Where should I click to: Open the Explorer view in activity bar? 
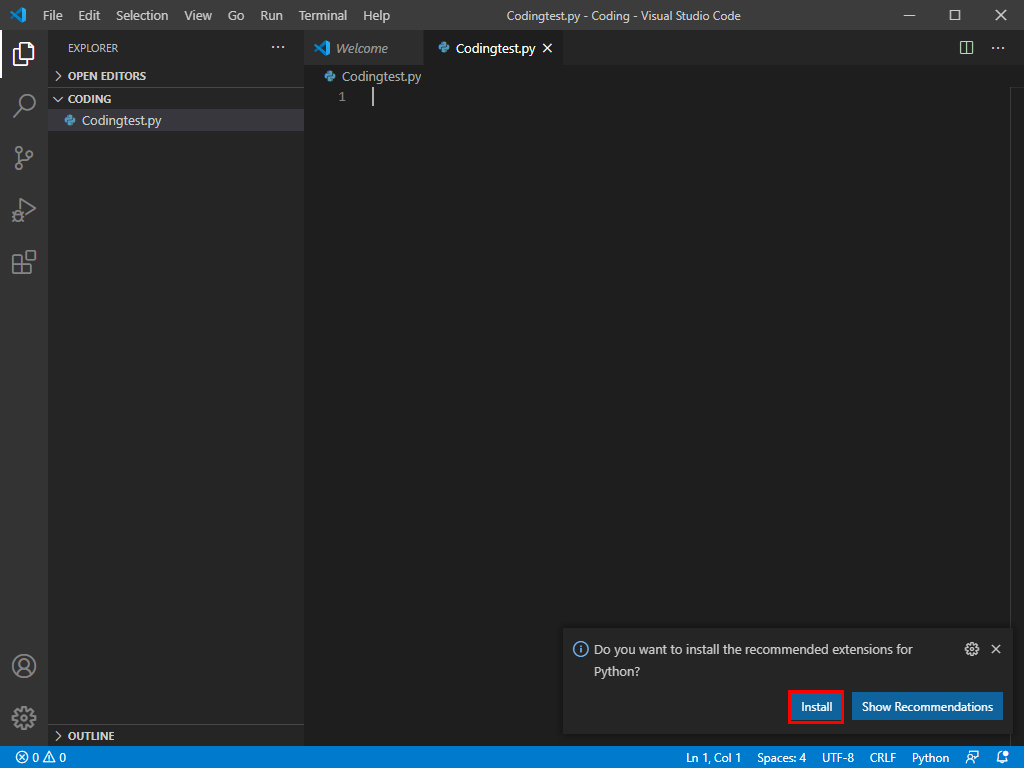tap(24, 54)
